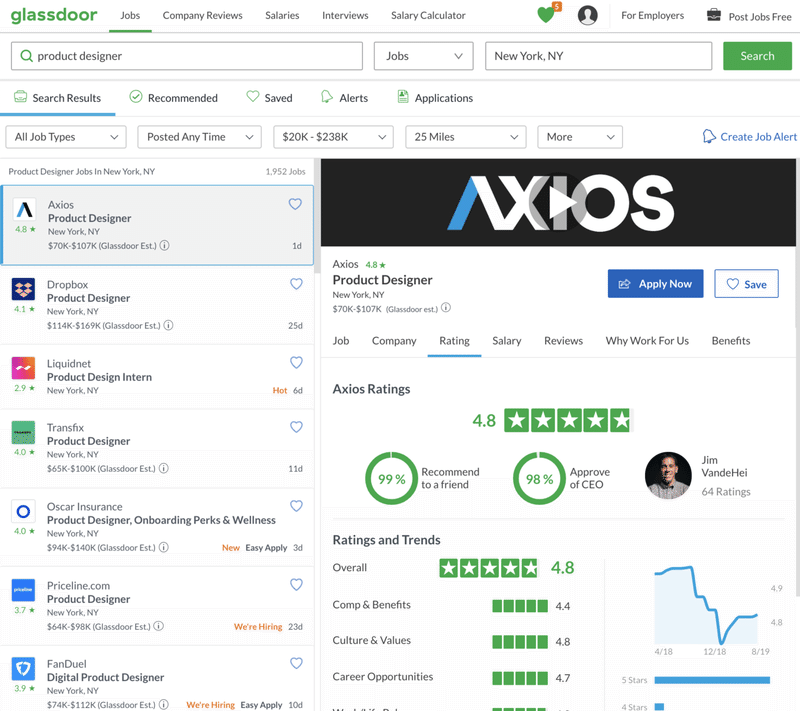Open the Alerts tab
Image resolution: width=800 pixels, height=711 pixels.
344,98
